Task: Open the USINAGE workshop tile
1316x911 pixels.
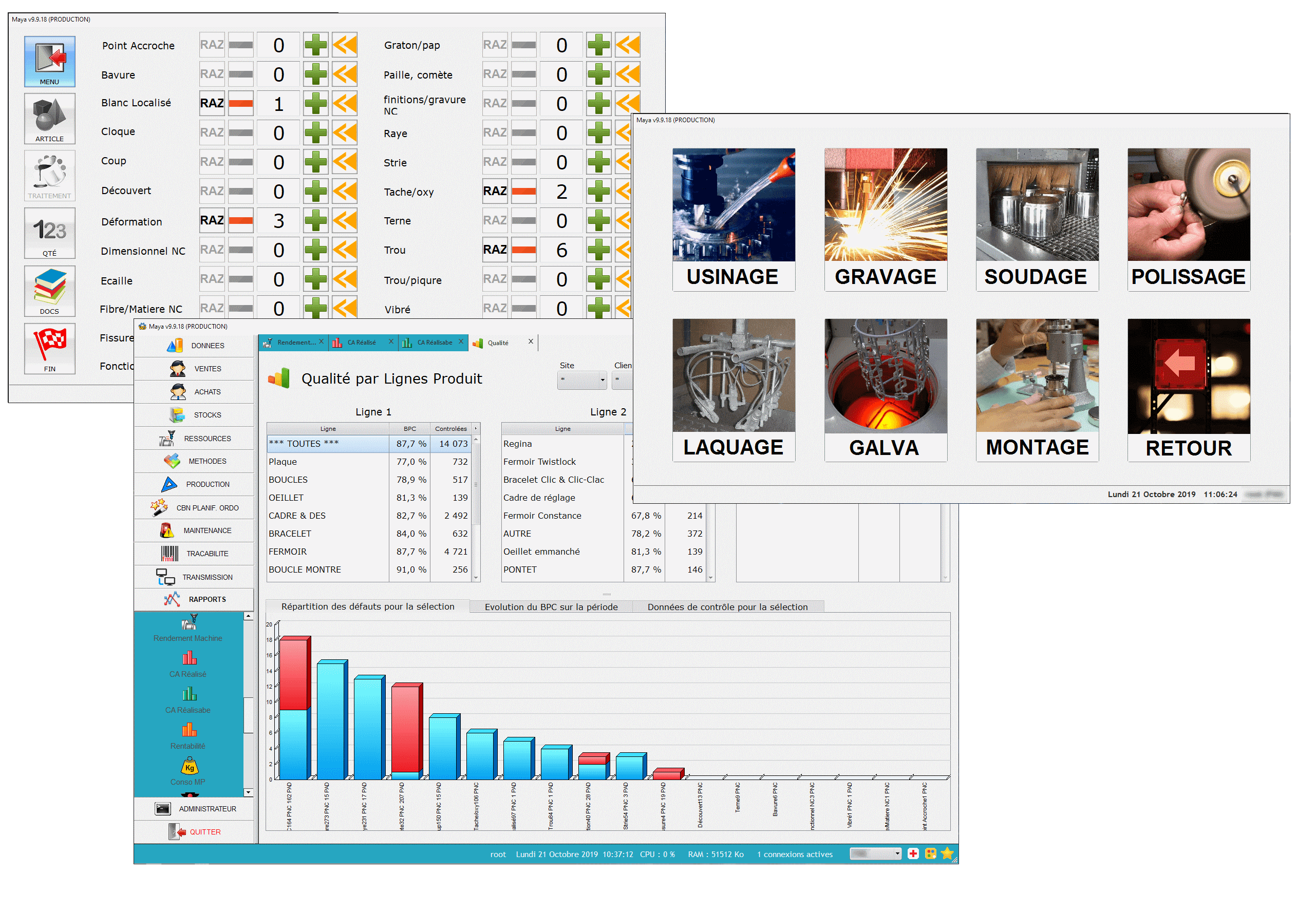Action: (x=733, y=220)
